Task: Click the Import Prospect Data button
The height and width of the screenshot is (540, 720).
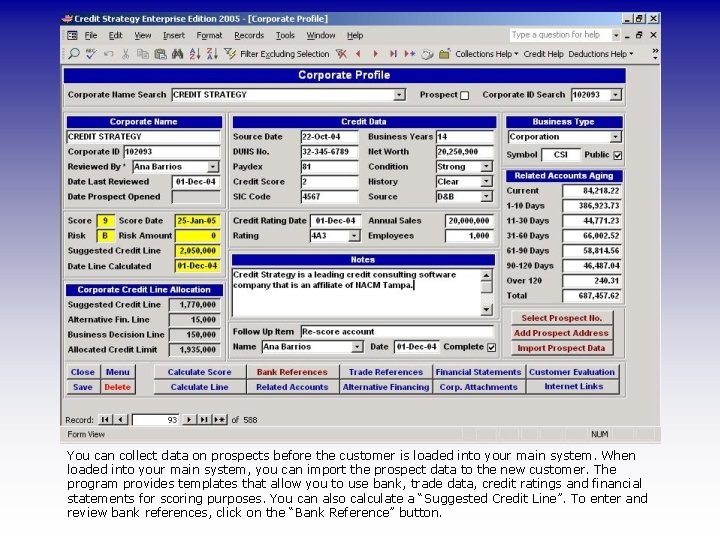Action: click(561, 348)
